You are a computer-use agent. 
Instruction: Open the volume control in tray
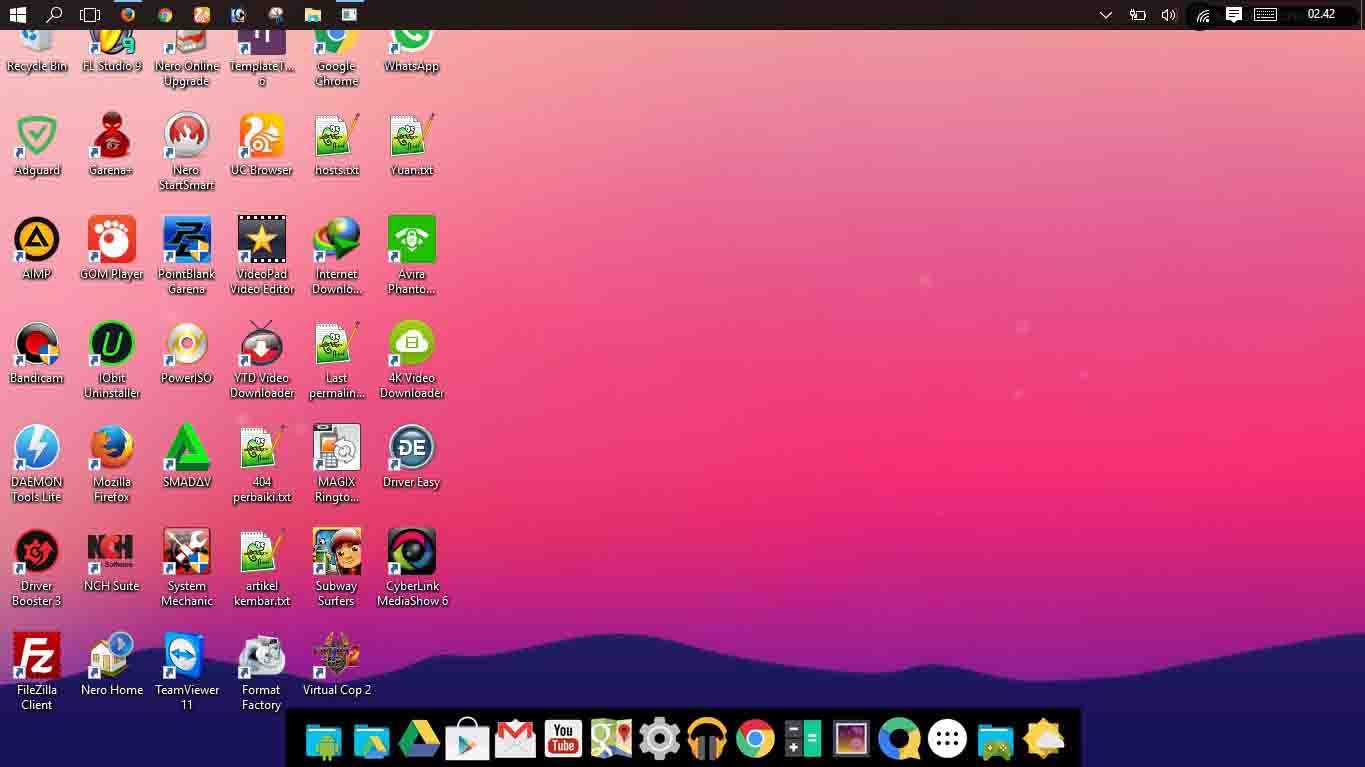tap(1168, 15)
